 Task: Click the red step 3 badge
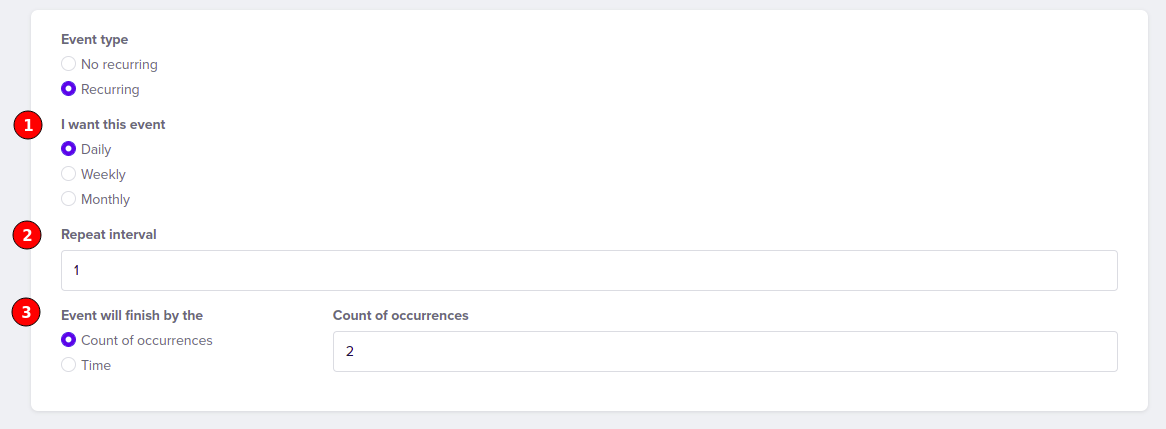pos(28,312)
